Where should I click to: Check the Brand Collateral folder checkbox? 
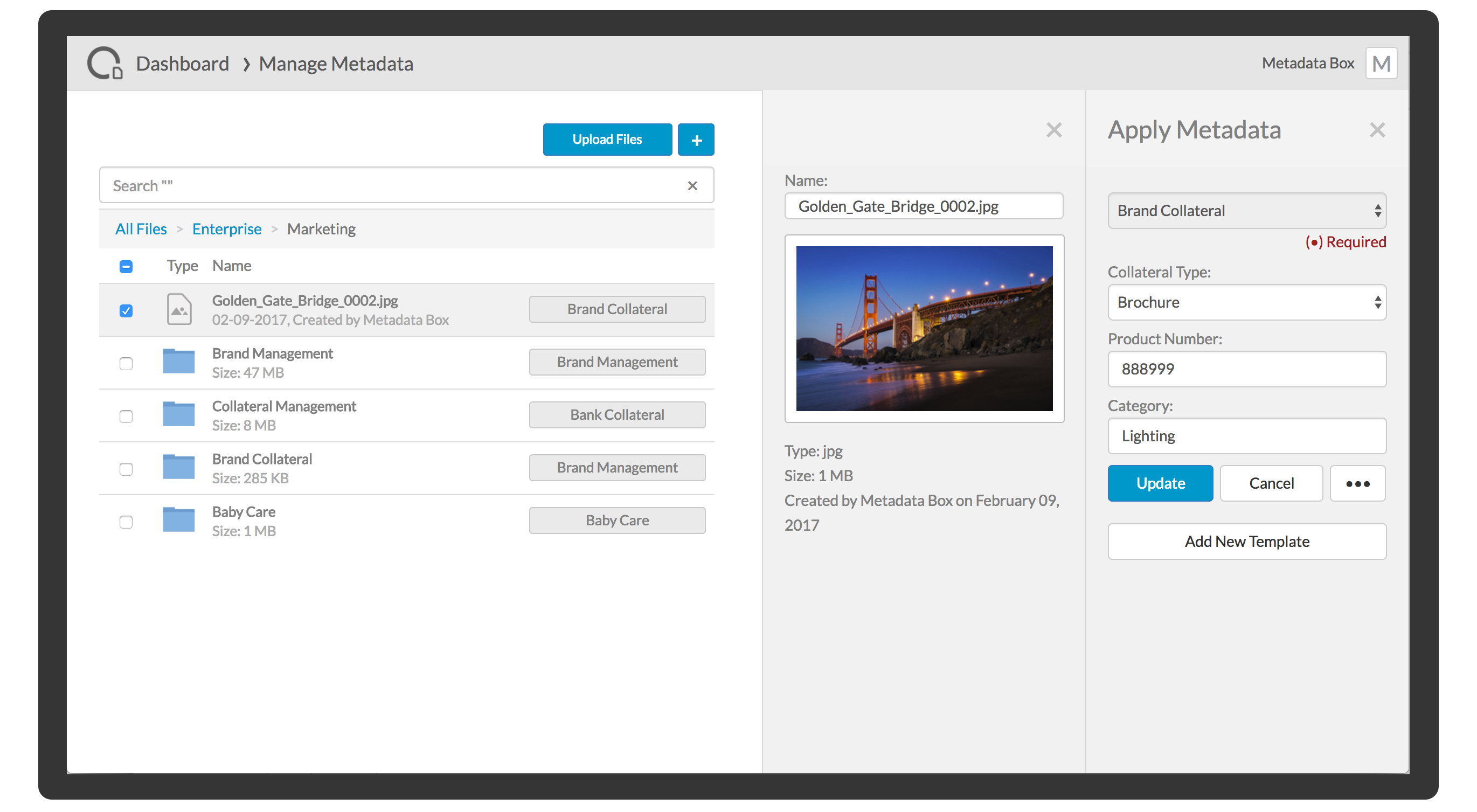[126, 469]
